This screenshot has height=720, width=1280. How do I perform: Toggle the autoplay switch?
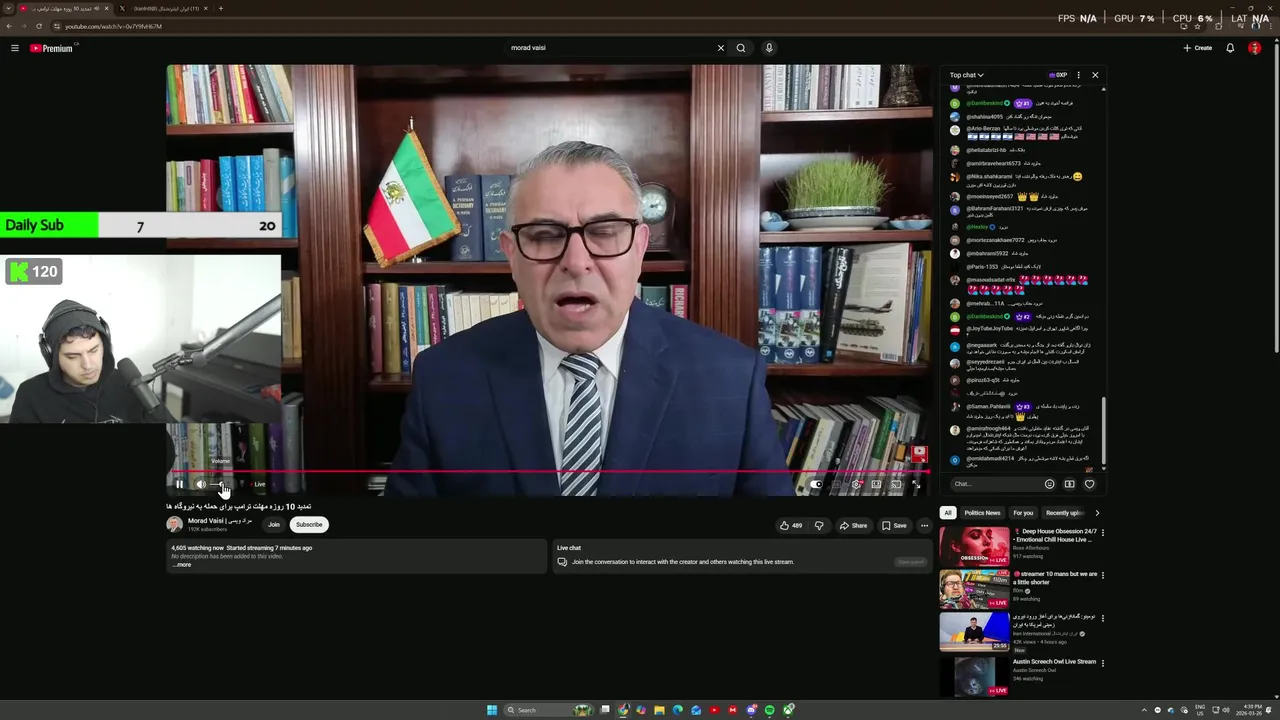pyautogui.click(x=817, y=484)
